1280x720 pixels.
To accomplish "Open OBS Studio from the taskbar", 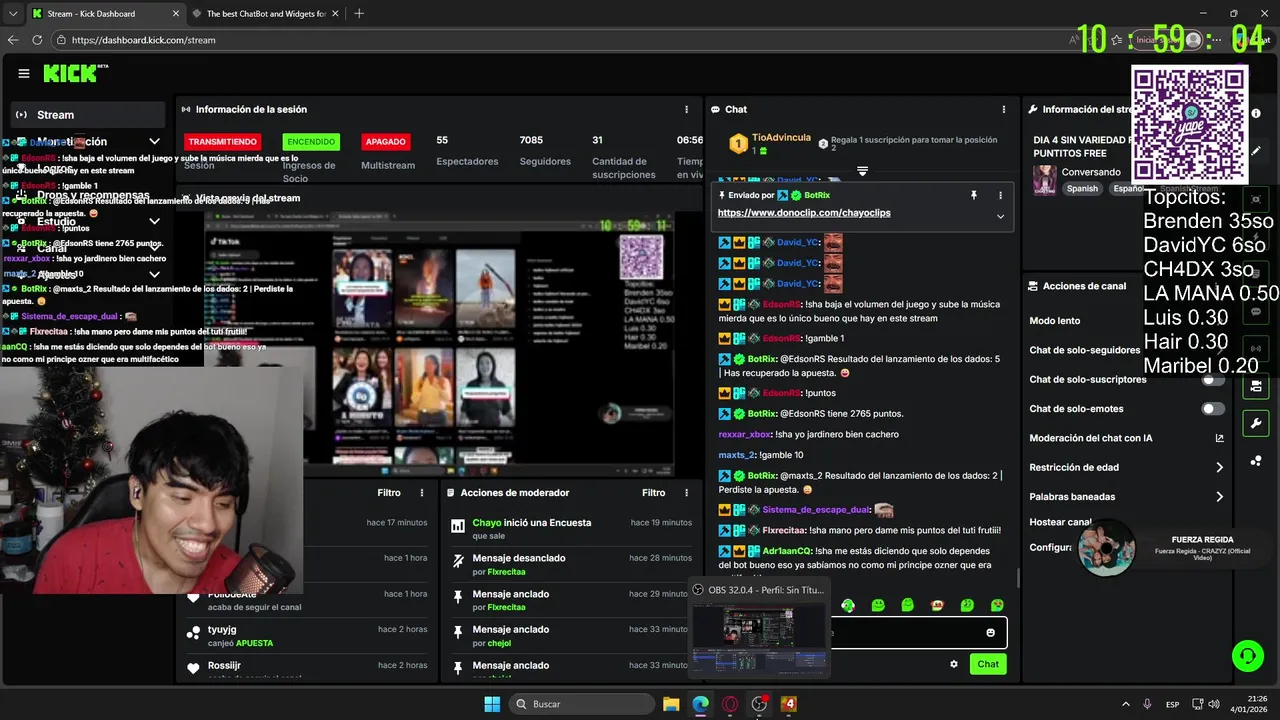I will pos(759,704).
